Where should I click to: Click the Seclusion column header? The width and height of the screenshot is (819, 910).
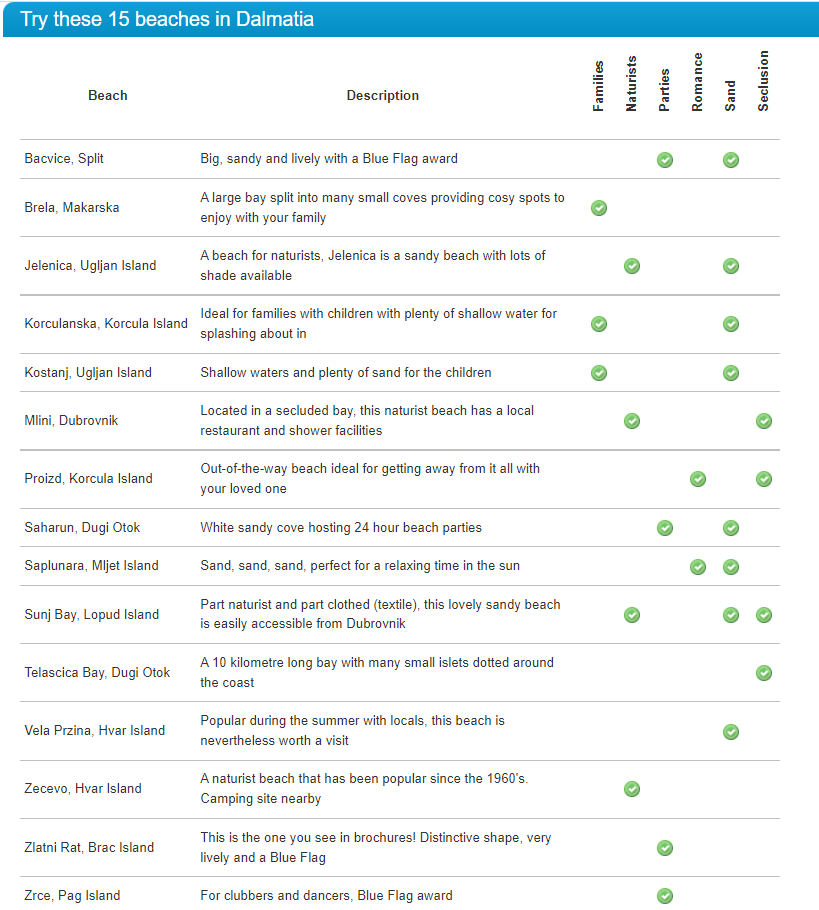point(764,81)
